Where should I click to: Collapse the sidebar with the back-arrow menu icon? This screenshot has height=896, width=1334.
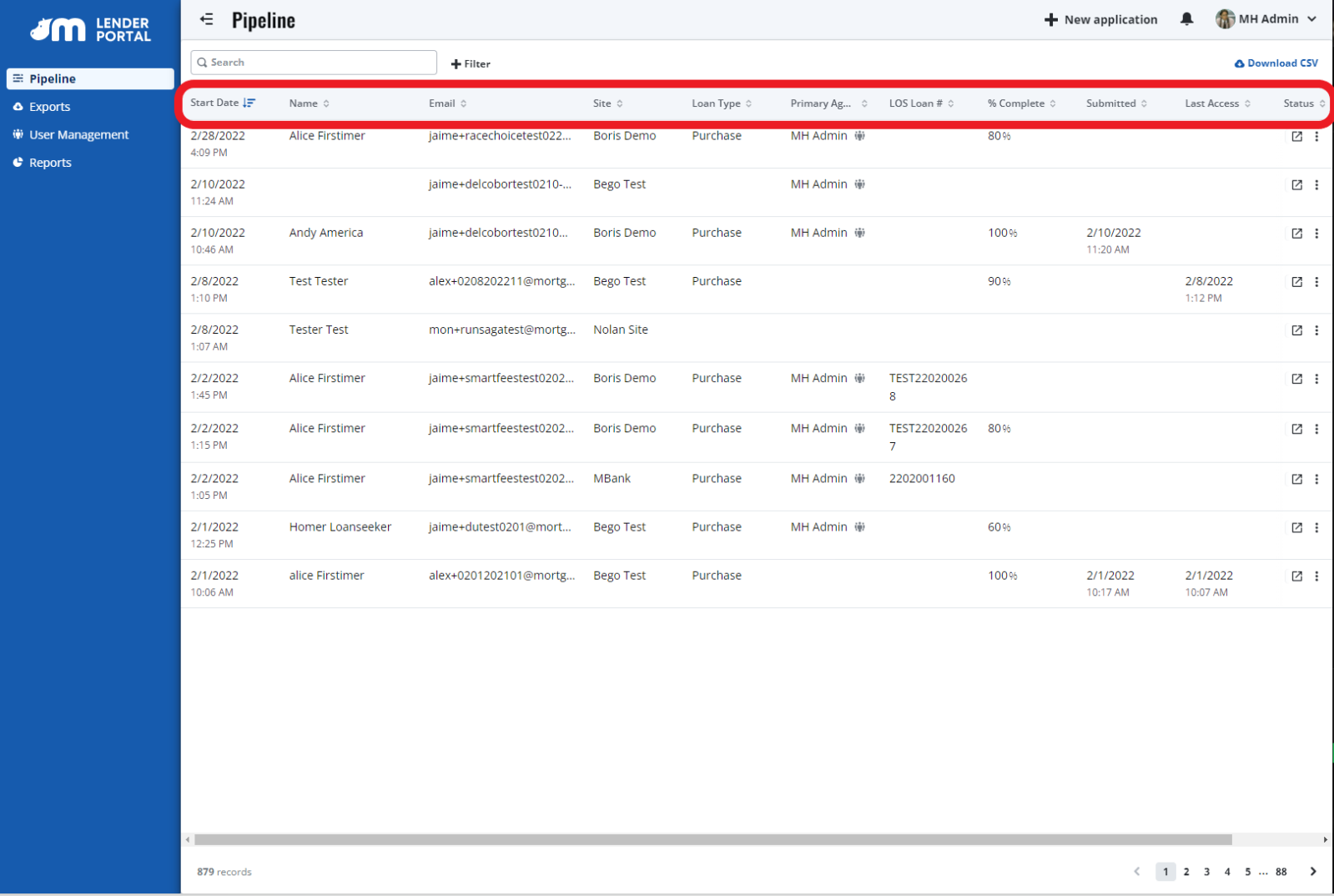click(206, 19)
